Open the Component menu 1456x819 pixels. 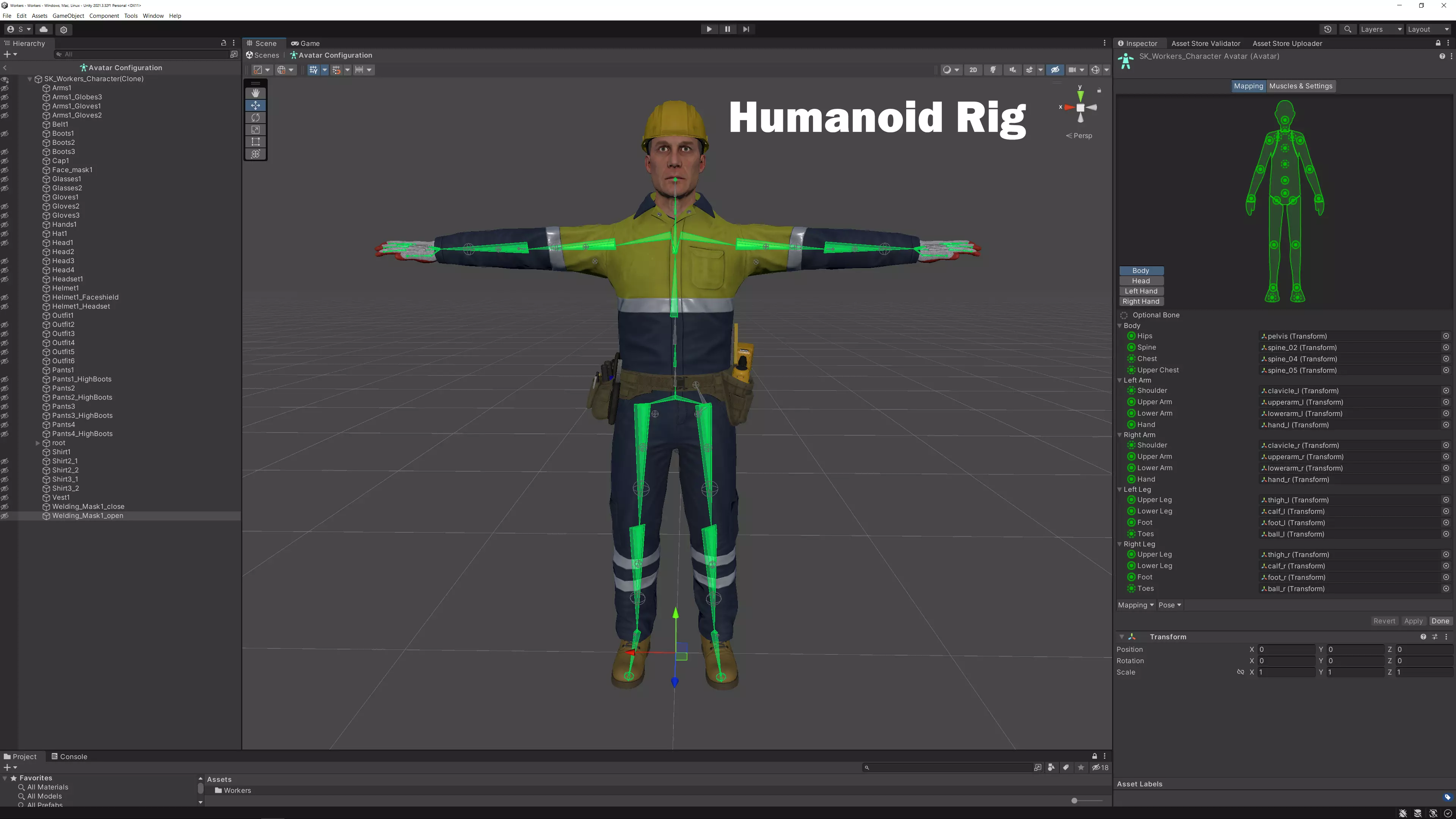tap(104, 16)
